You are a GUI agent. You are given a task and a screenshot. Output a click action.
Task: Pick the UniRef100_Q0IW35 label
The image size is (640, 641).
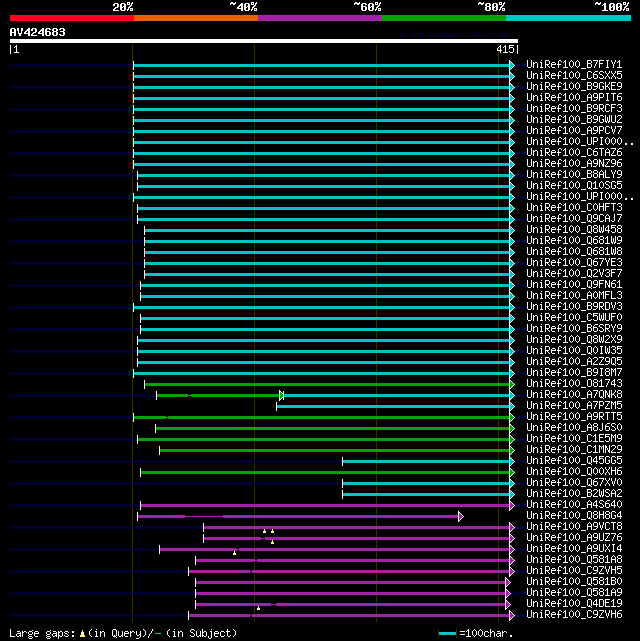[x=574, y=351]
